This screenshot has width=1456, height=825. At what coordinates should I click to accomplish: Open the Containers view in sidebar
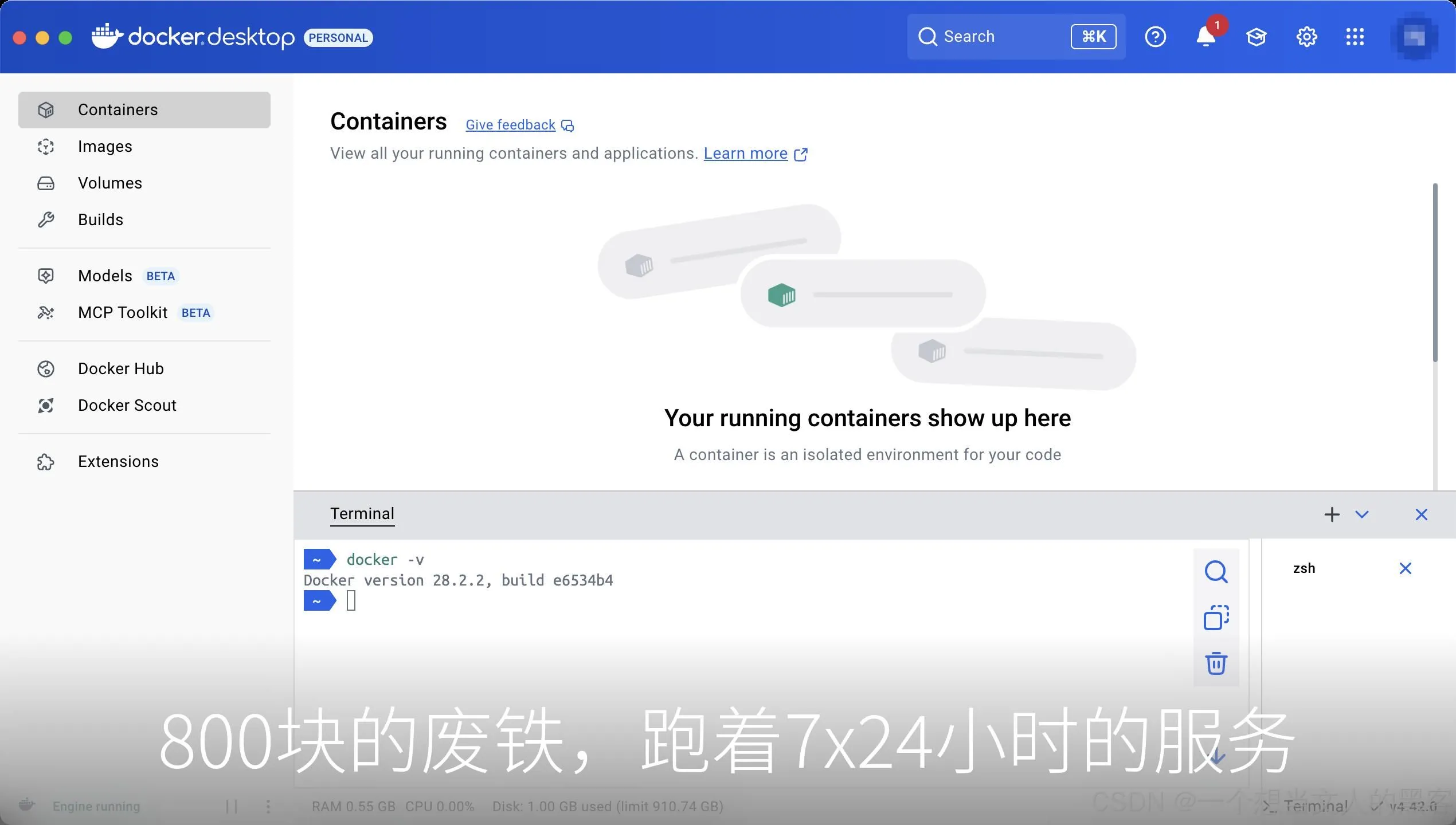point(144,109)
